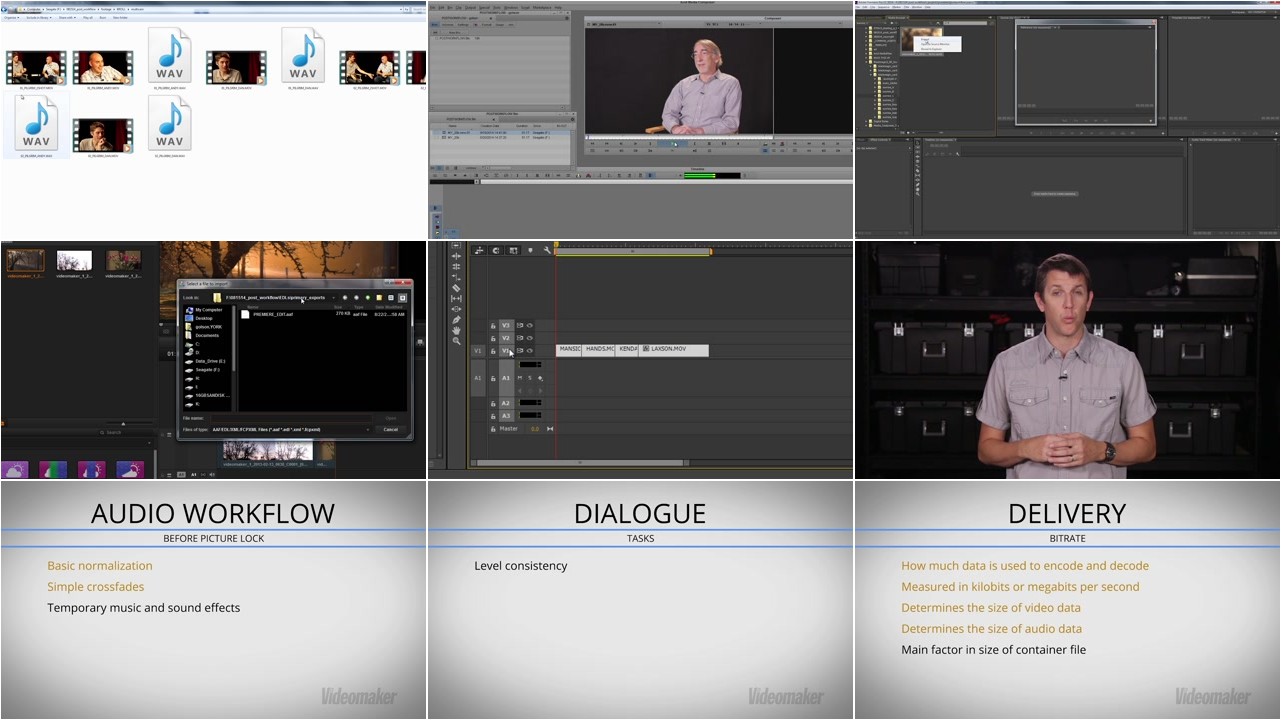The image size is (1281, 720).
Task: Click the timeline horizontal zoom scrollbar
Action: point(580,463)
